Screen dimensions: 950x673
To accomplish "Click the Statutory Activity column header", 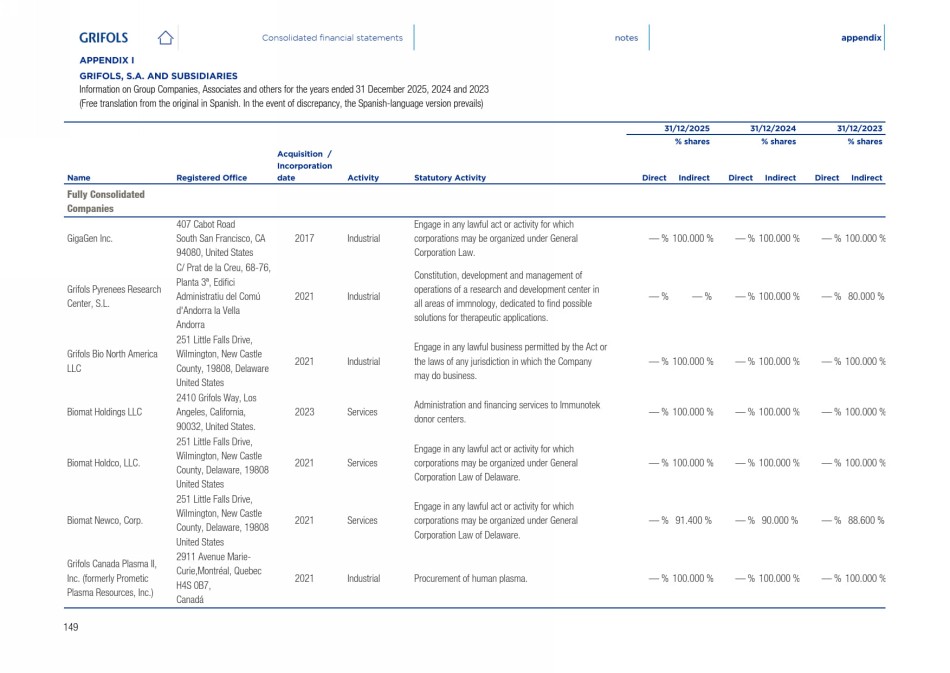I will 449,178.
